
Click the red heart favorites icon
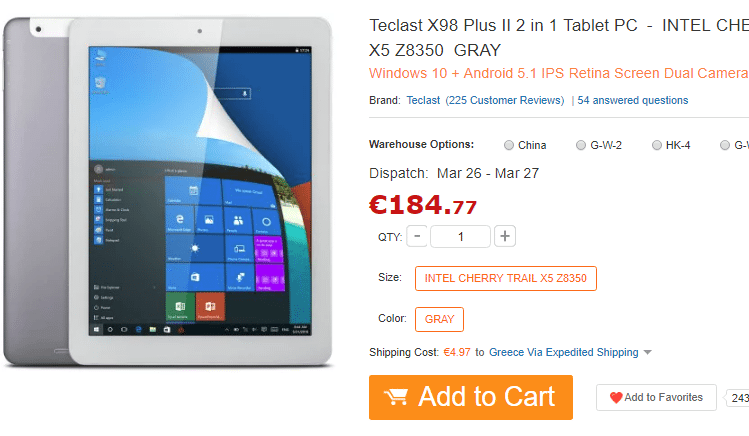(x=616, y=397)
